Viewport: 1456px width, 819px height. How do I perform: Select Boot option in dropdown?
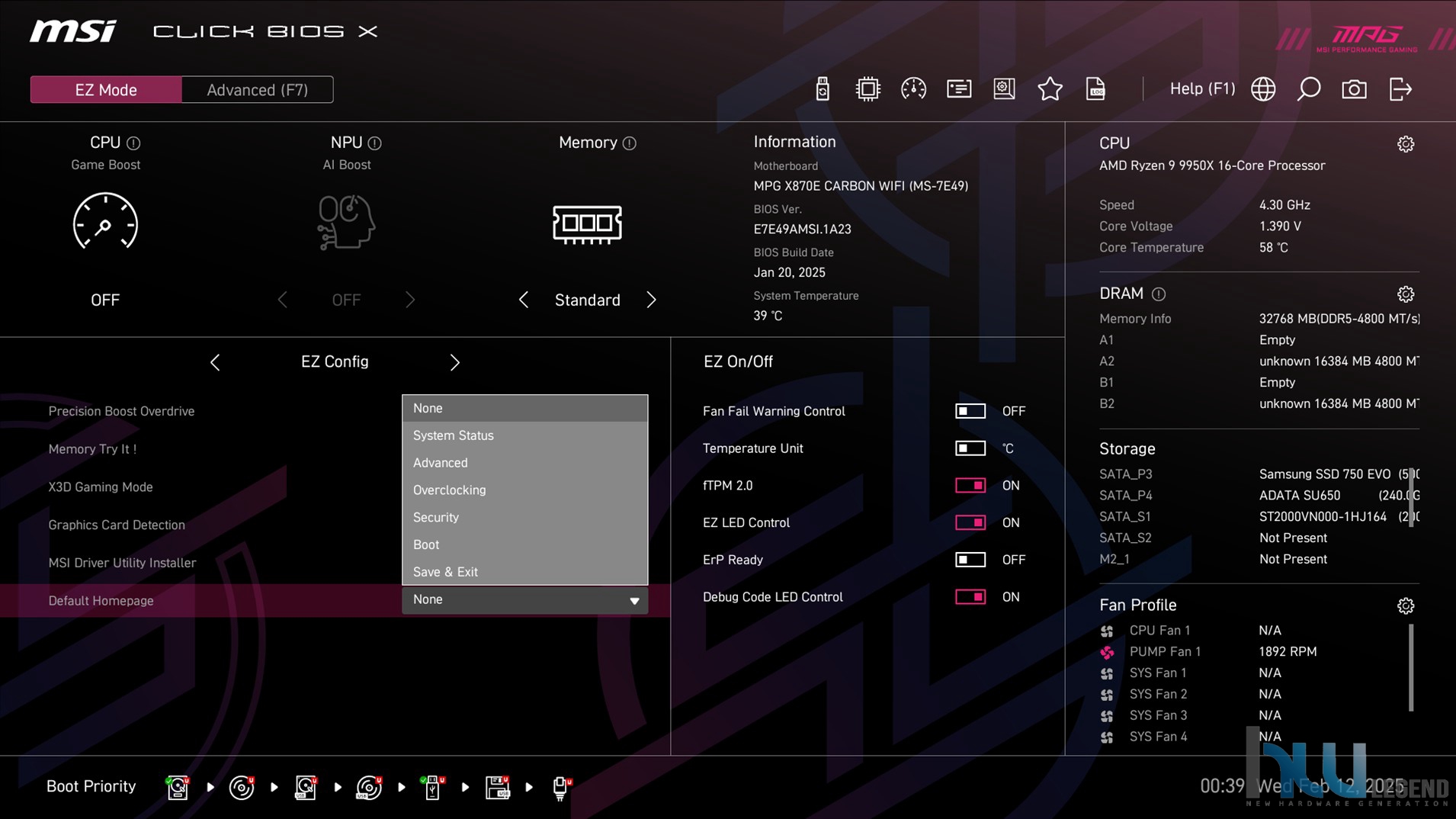[x=524, y=545]
